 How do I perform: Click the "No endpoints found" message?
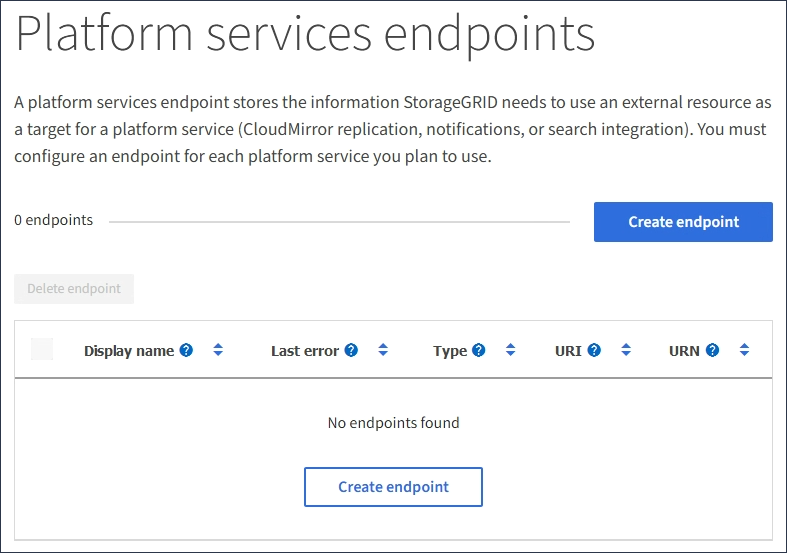pos(393,423)
